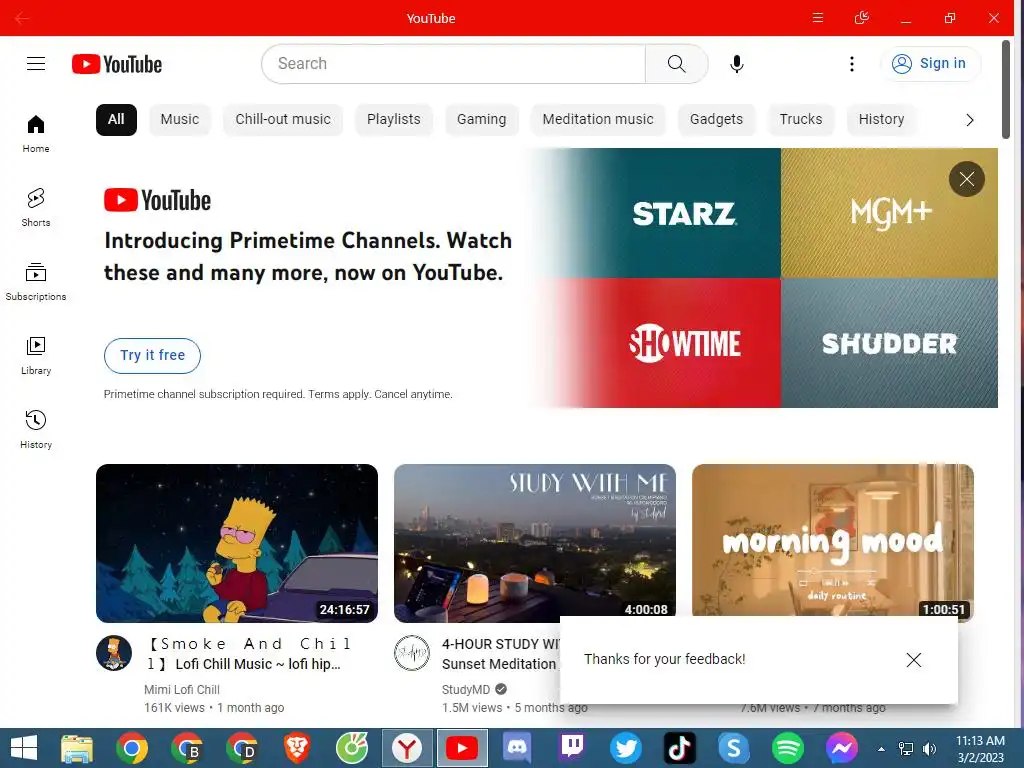Viewport: 1024px width, 768px height.
Task: Select the Gaming filter chip
Action: coord(481,120)
